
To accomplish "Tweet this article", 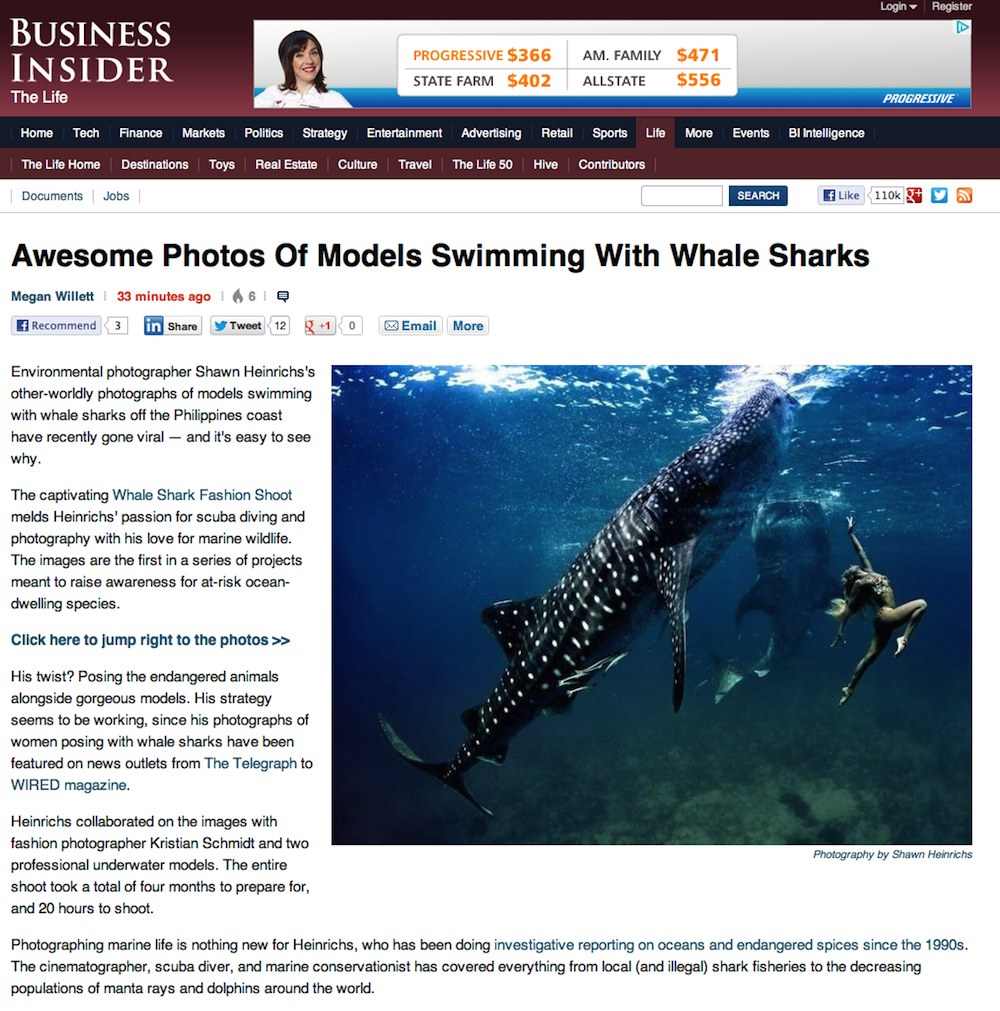I will point(238,326).
